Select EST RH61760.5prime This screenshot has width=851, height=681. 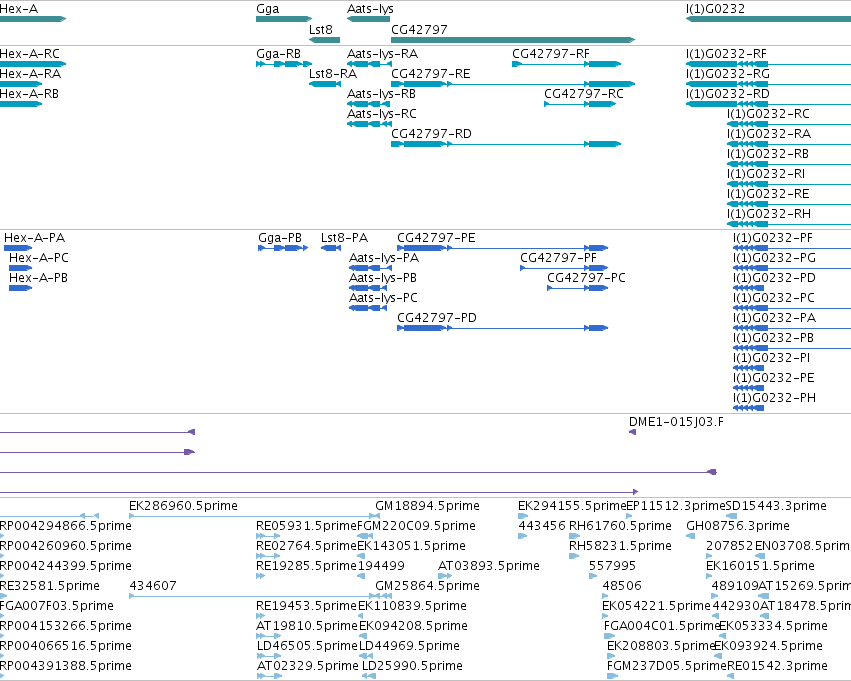pyautogui.click(x=574, y=536)
